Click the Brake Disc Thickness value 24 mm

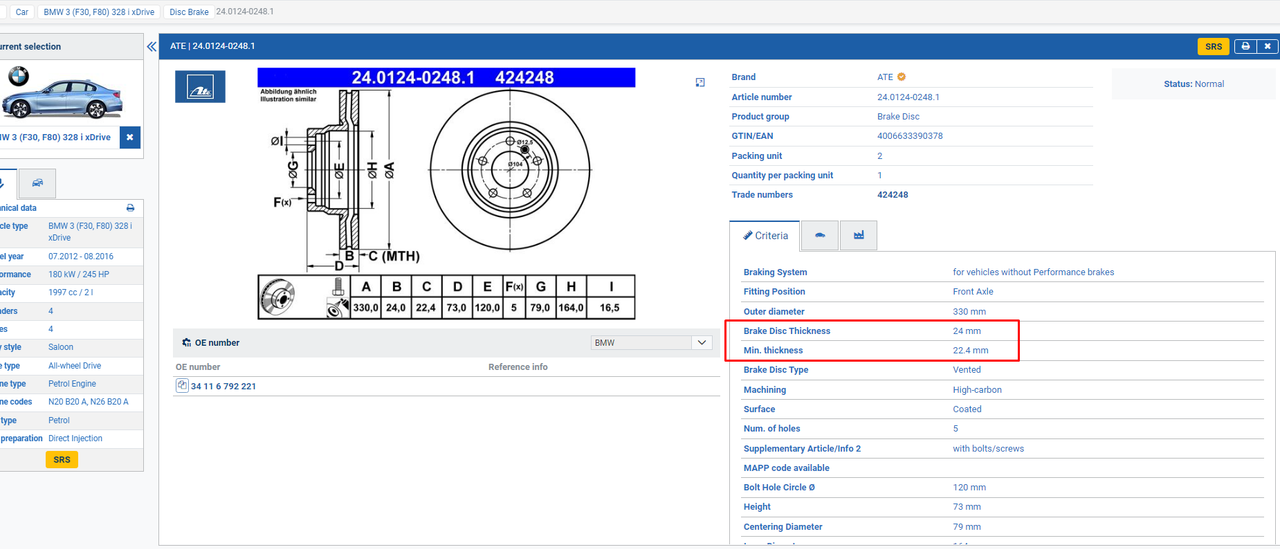coord(967,331)
